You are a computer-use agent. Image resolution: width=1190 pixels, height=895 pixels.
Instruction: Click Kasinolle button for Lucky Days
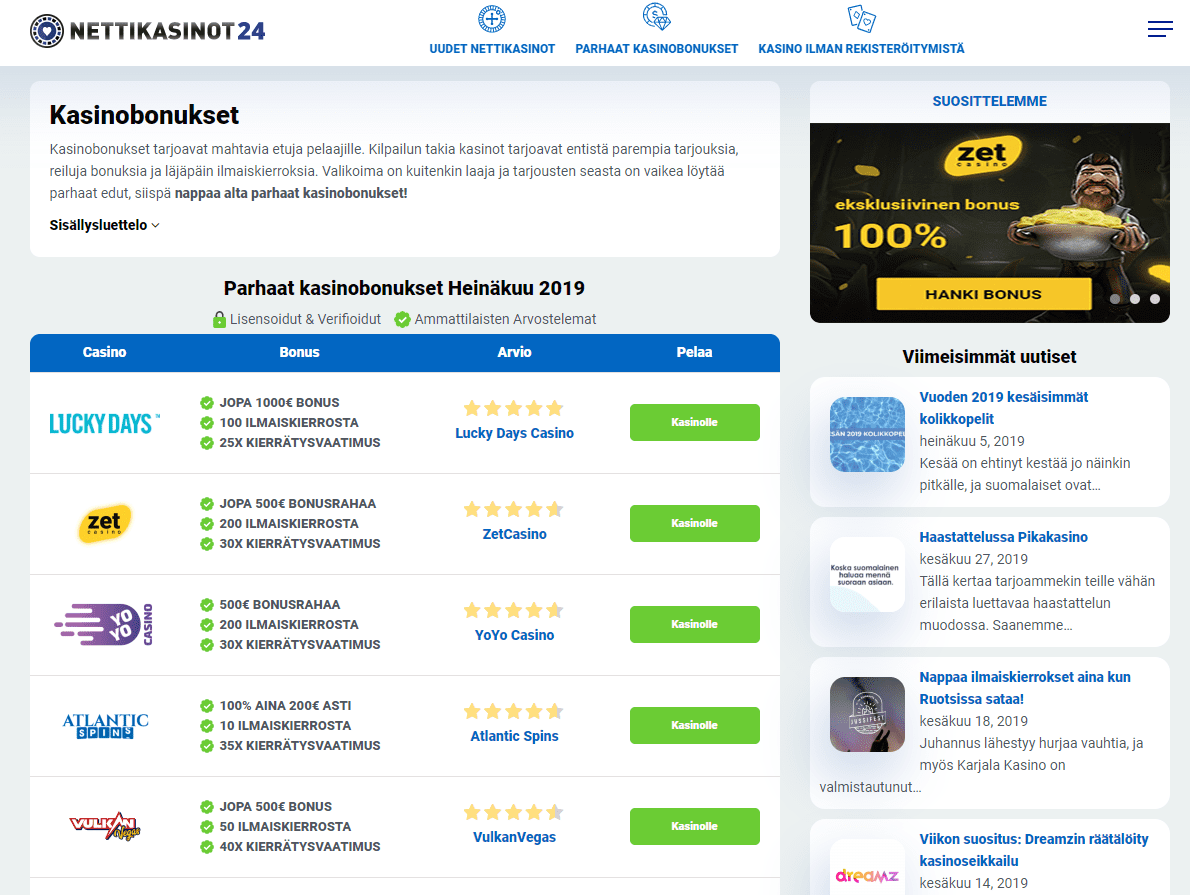coord(694,422)
